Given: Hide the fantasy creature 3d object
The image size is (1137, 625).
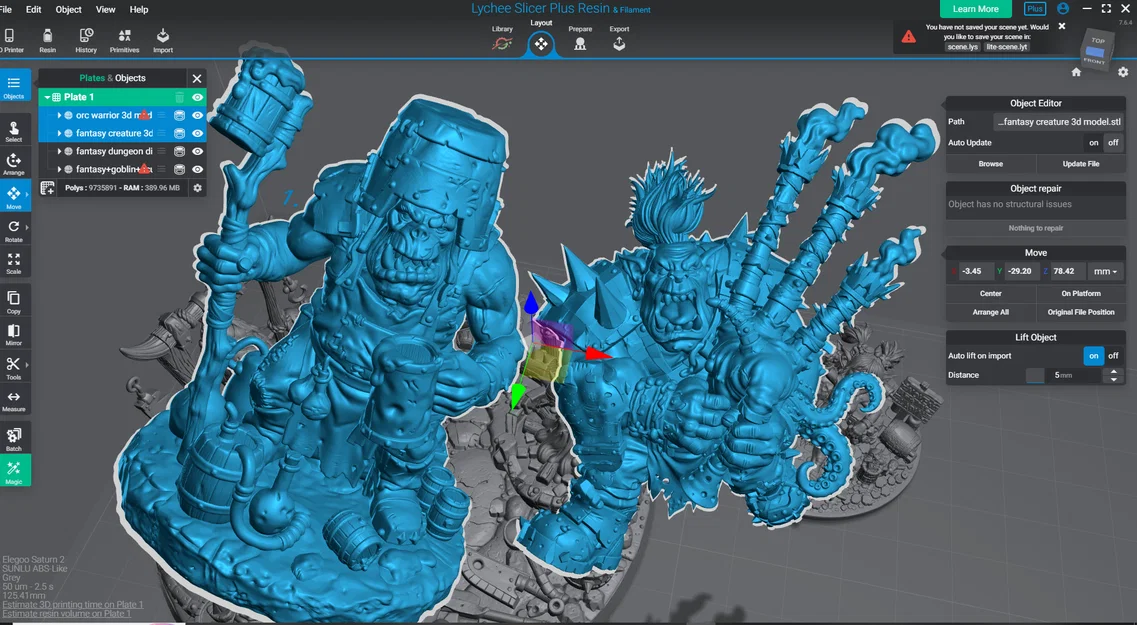Looking at the screenshot, I should (x=197, y=133).
